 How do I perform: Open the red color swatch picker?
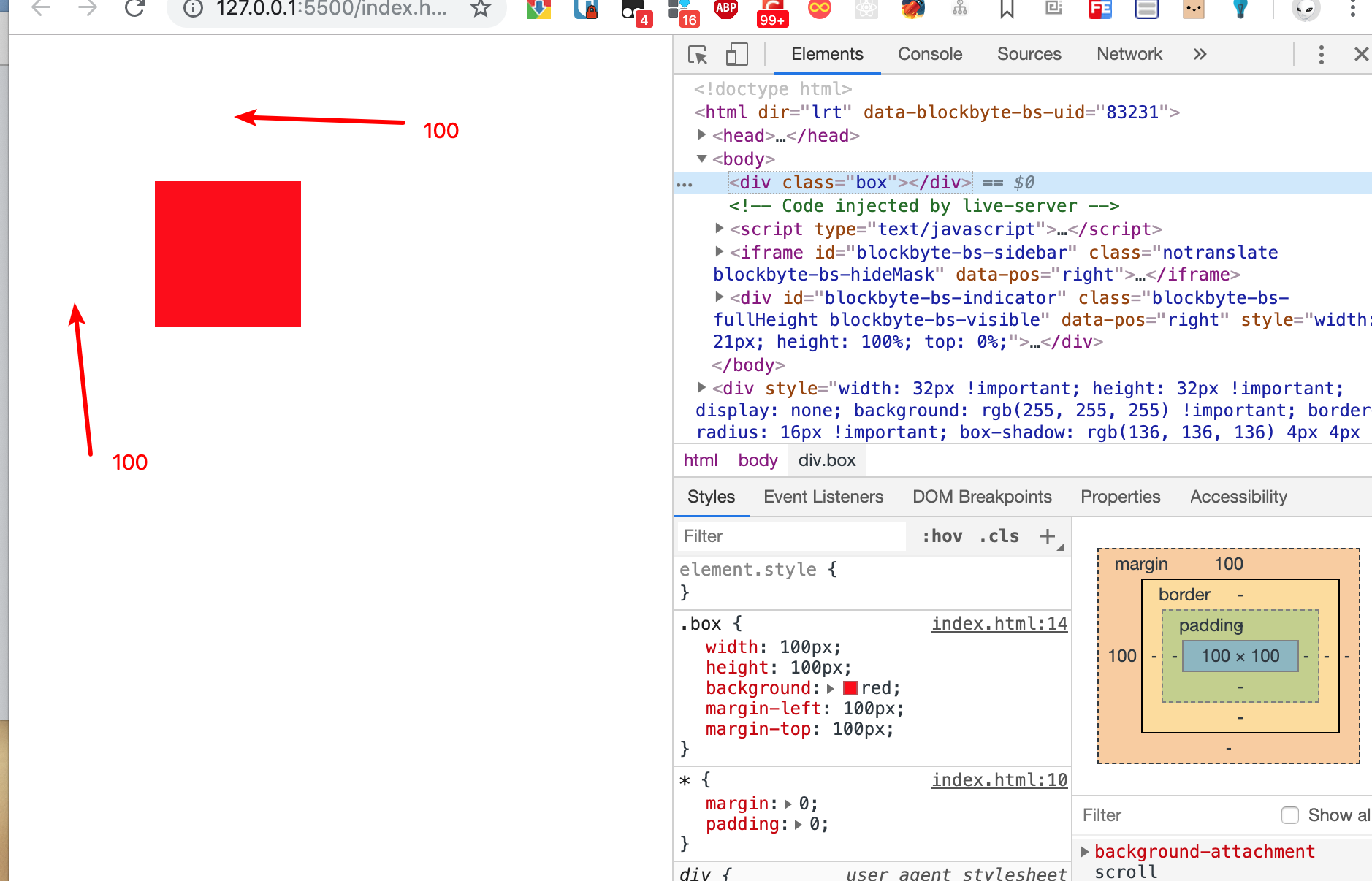tap(850, 688)
